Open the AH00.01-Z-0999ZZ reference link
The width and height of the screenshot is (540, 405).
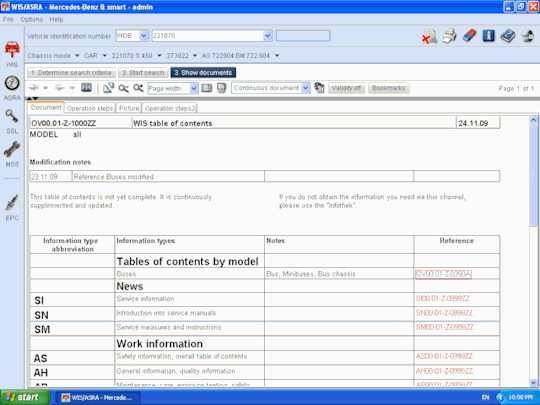(x=444, y=371)
